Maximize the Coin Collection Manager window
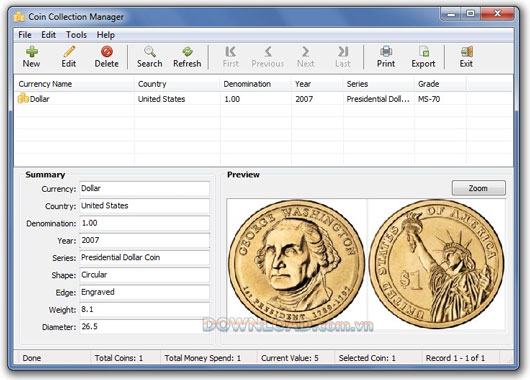 [471, 14]
